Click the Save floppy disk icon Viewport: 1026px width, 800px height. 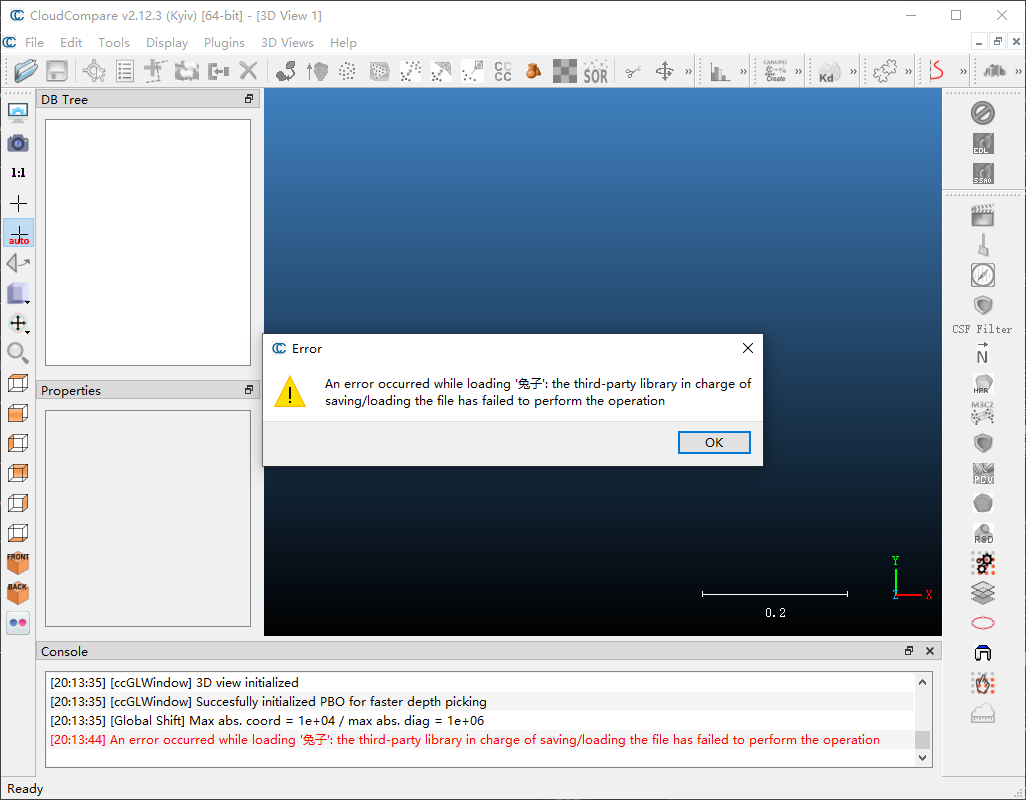pos(57,71)
